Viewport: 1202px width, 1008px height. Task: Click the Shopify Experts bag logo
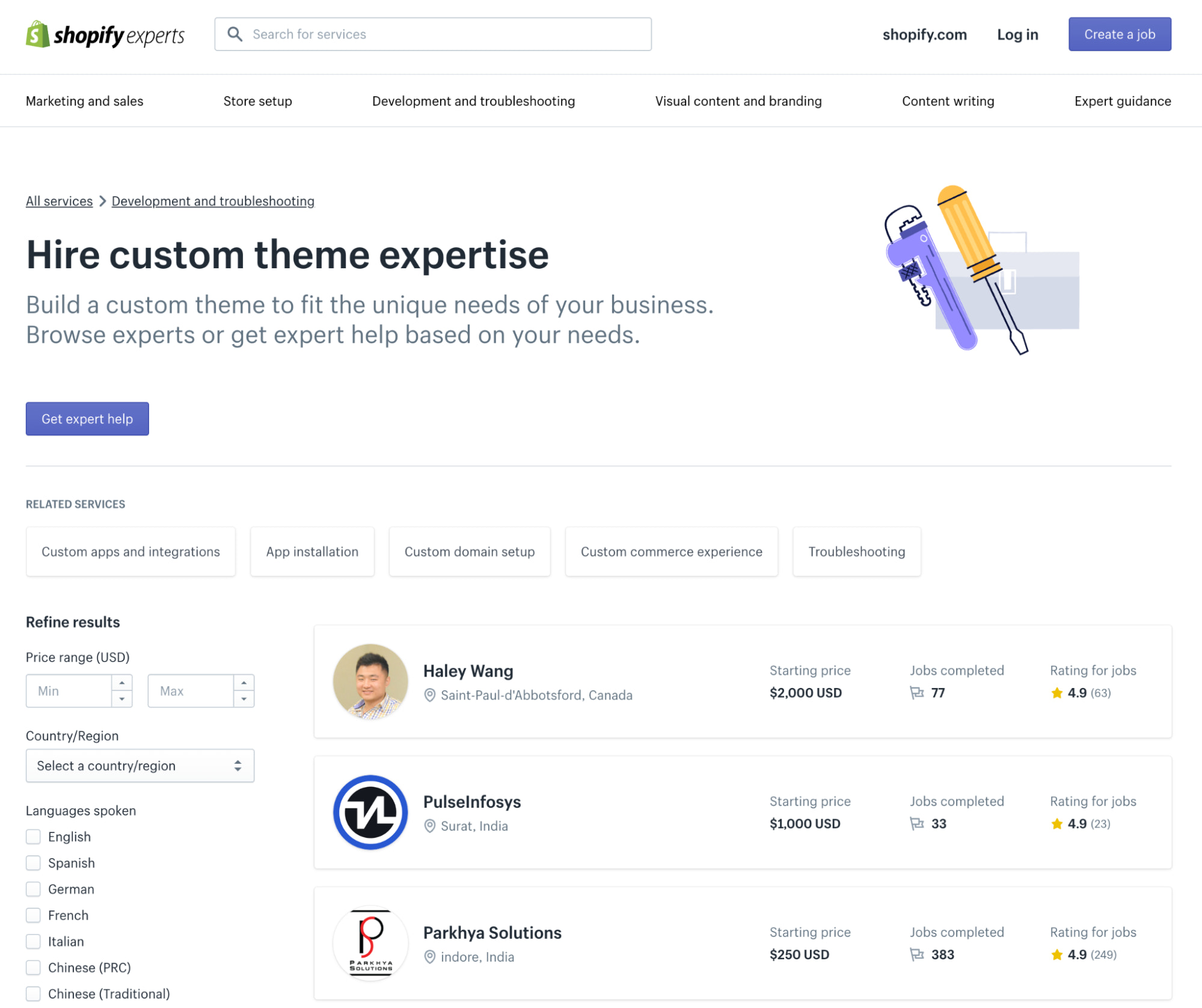(37, 34)
